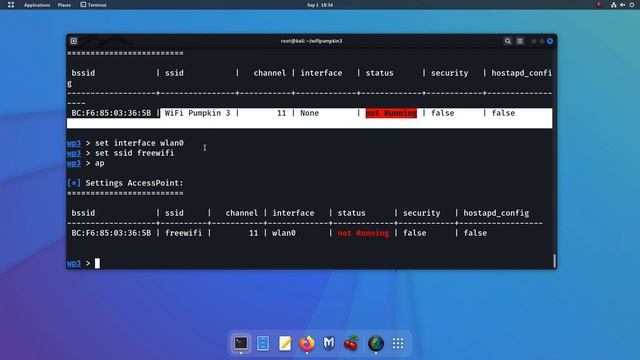640x360 pixels.
Task: Open the power menu icon
Action: pyautogui.click(x=632, y=5)
